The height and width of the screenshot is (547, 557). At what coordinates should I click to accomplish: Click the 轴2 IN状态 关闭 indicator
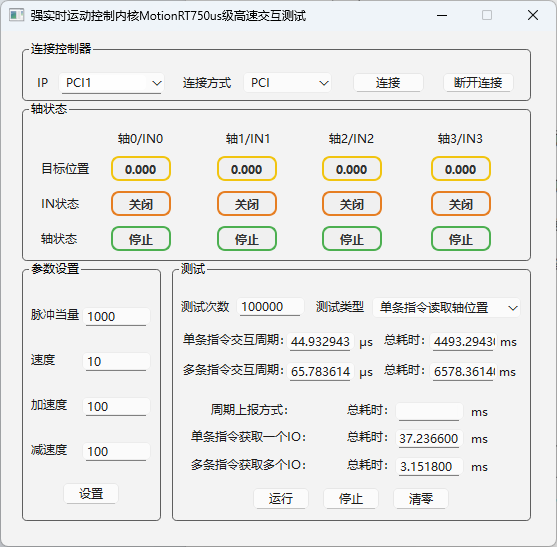pyautogui.click(x=352, y=204)
